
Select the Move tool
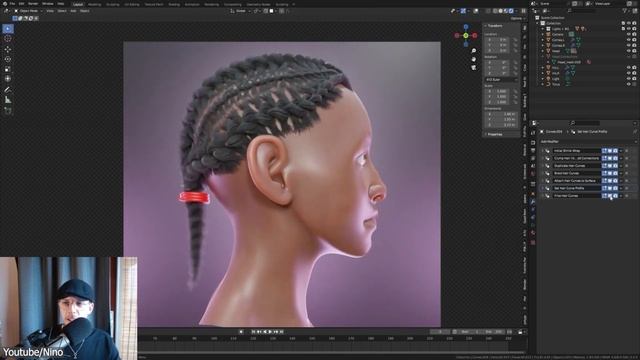point(8,49)
